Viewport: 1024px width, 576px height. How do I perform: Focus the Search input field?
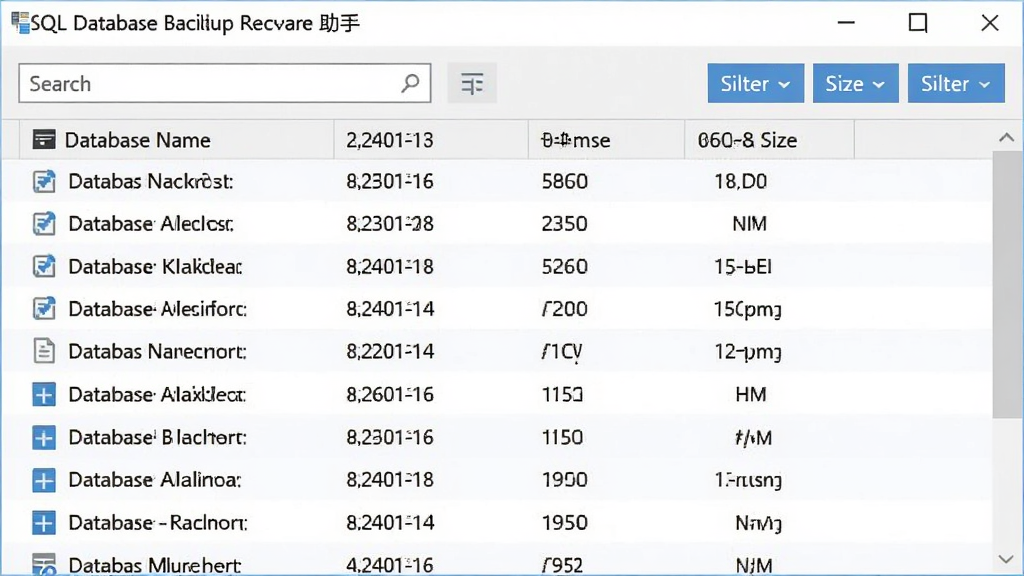[225, 83]
